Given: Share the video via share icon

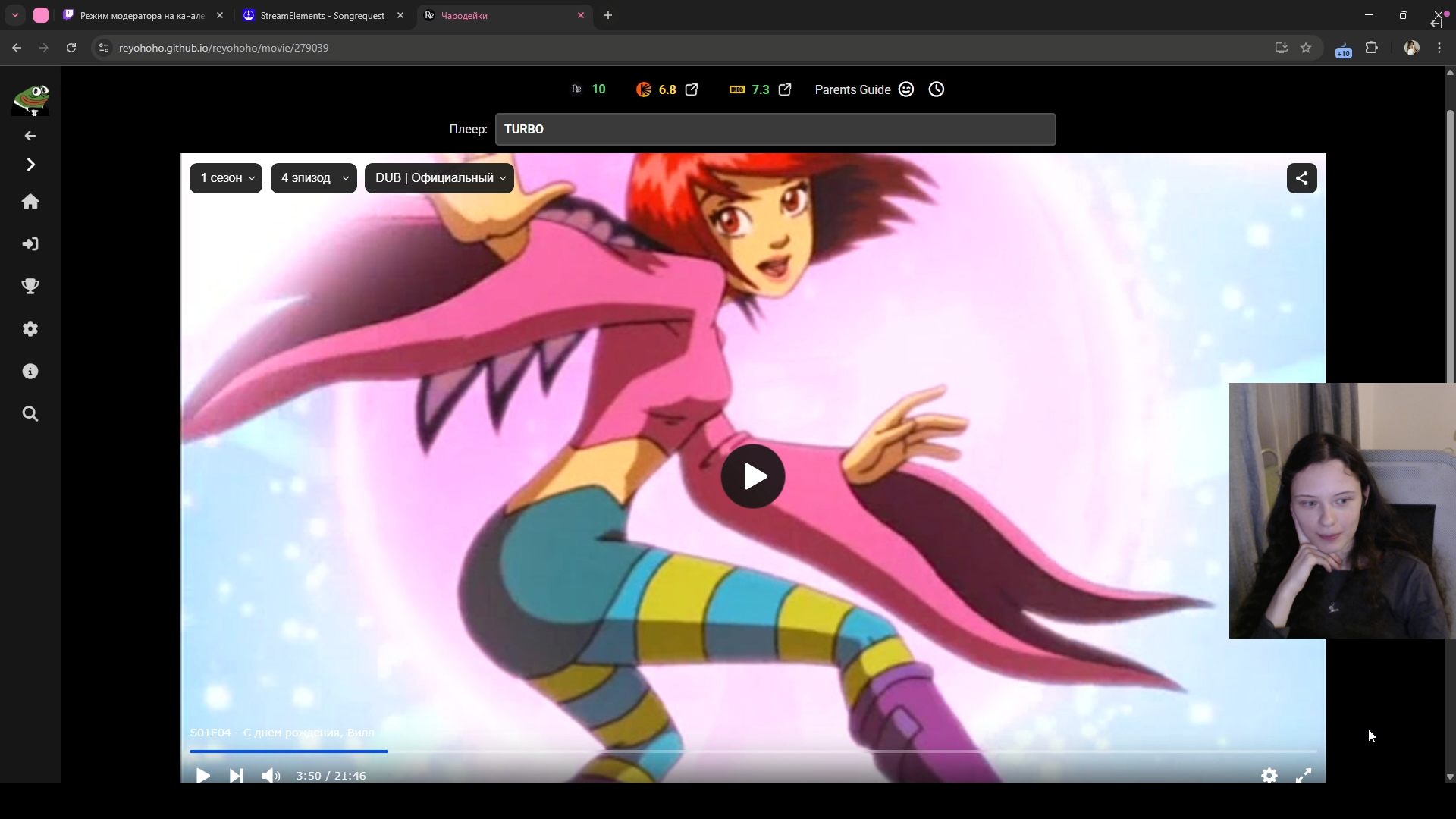Looking at the screenshot, I should click(x=1301, y=178).
